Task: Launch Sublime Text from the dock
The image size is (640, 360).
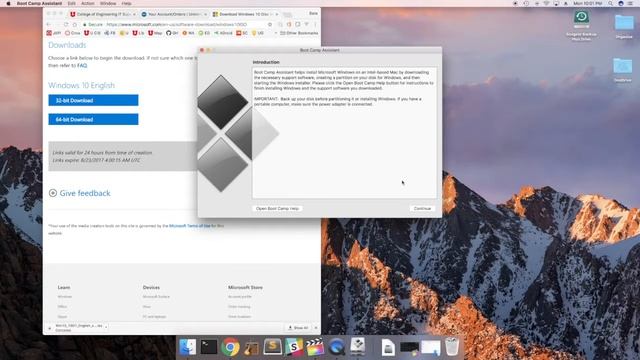Action: point(273,347)
